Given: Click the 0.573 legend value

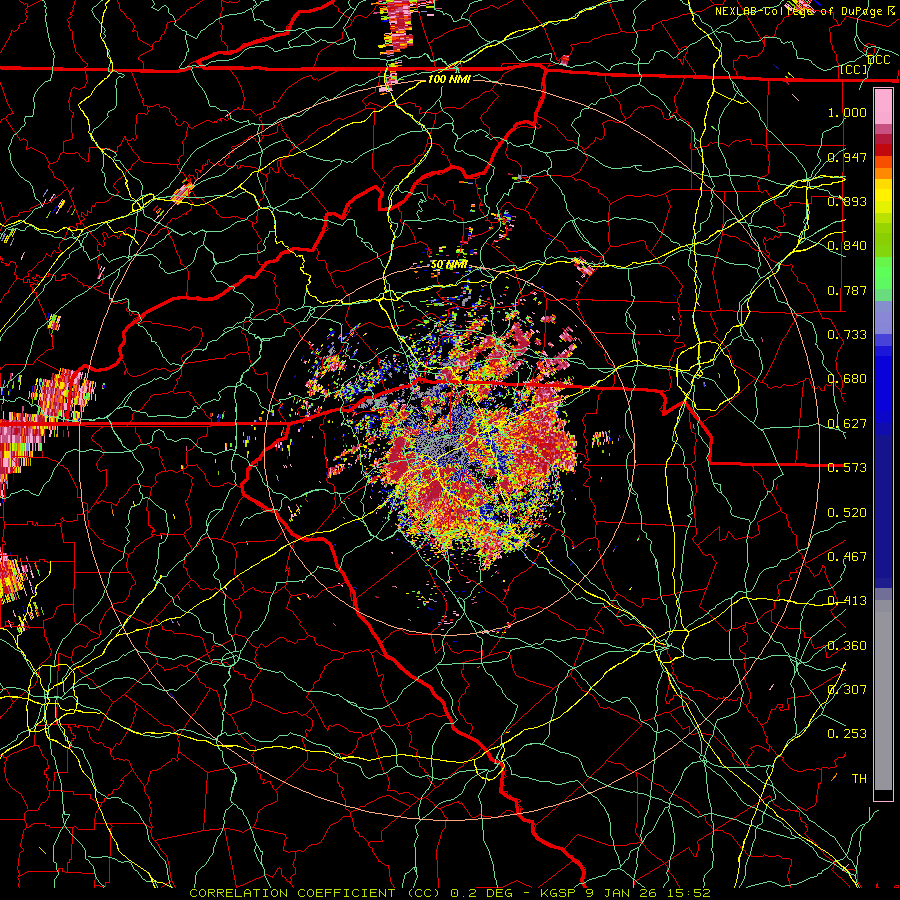Looking at the screenshot, I should (847, 467).
